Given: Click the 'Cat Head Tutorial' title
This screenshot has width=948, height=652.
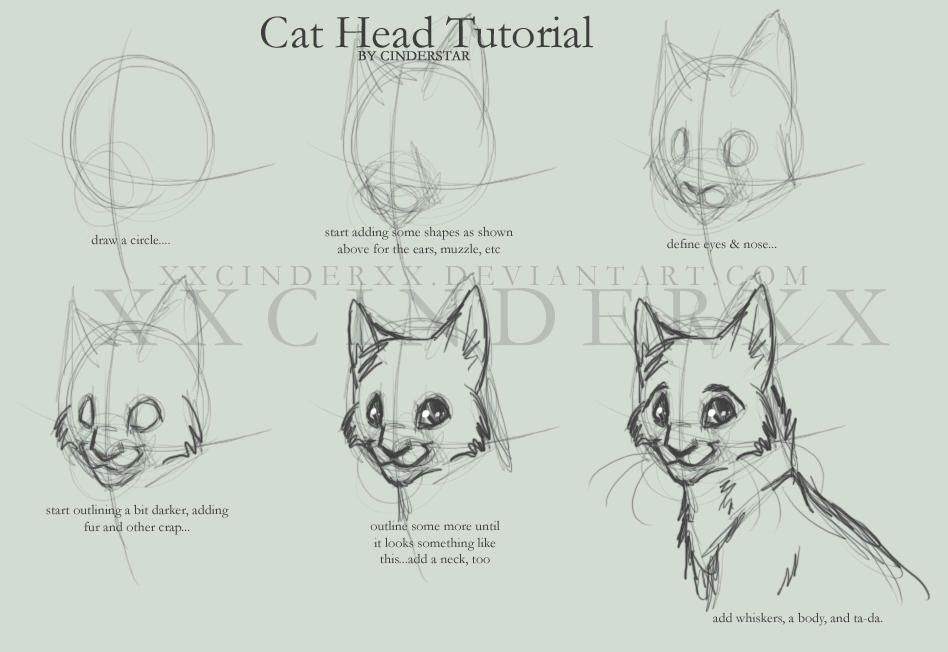Looking at the screenshot, I should [x=426, y=33].
